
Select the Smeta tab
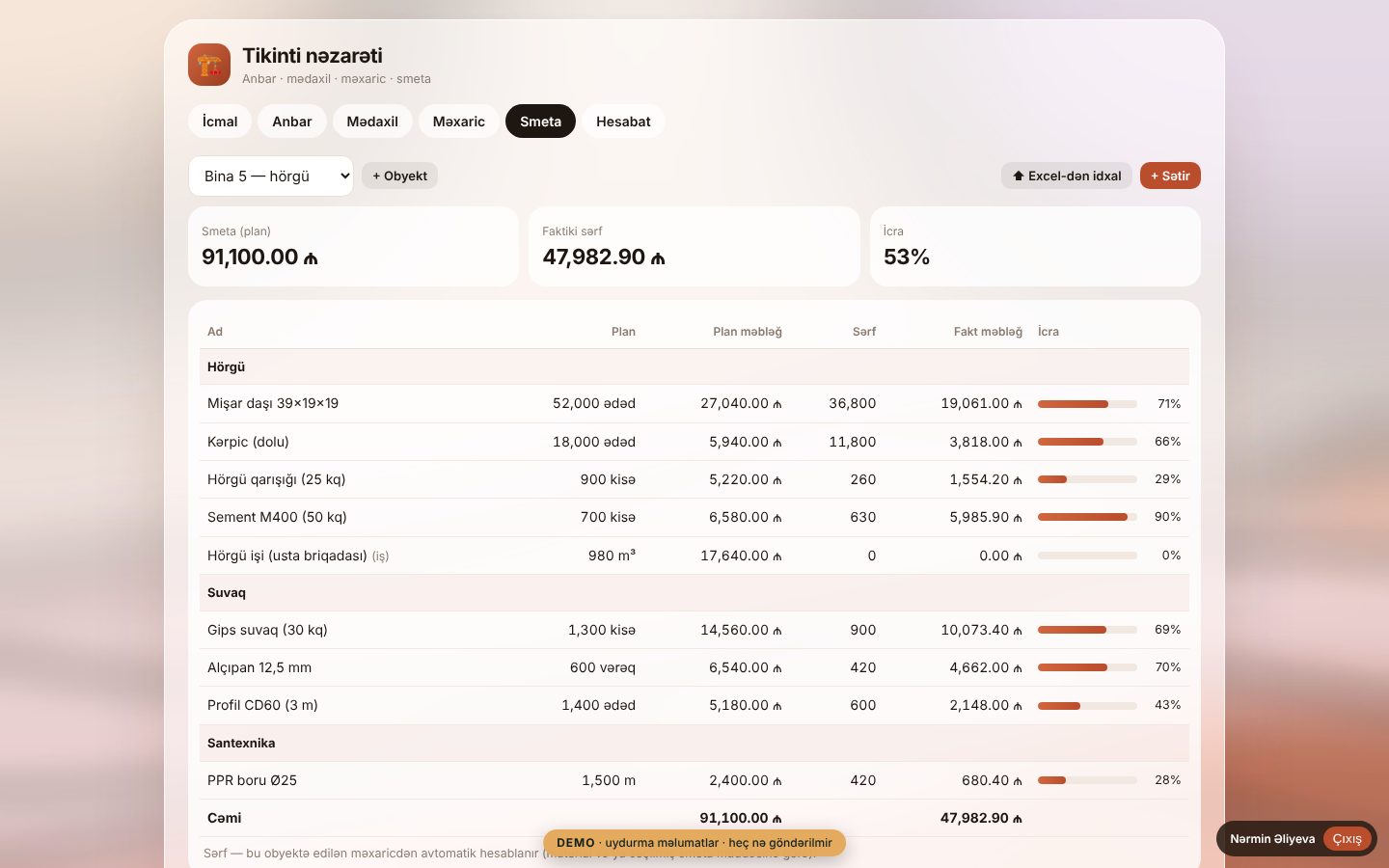(540, 122)
